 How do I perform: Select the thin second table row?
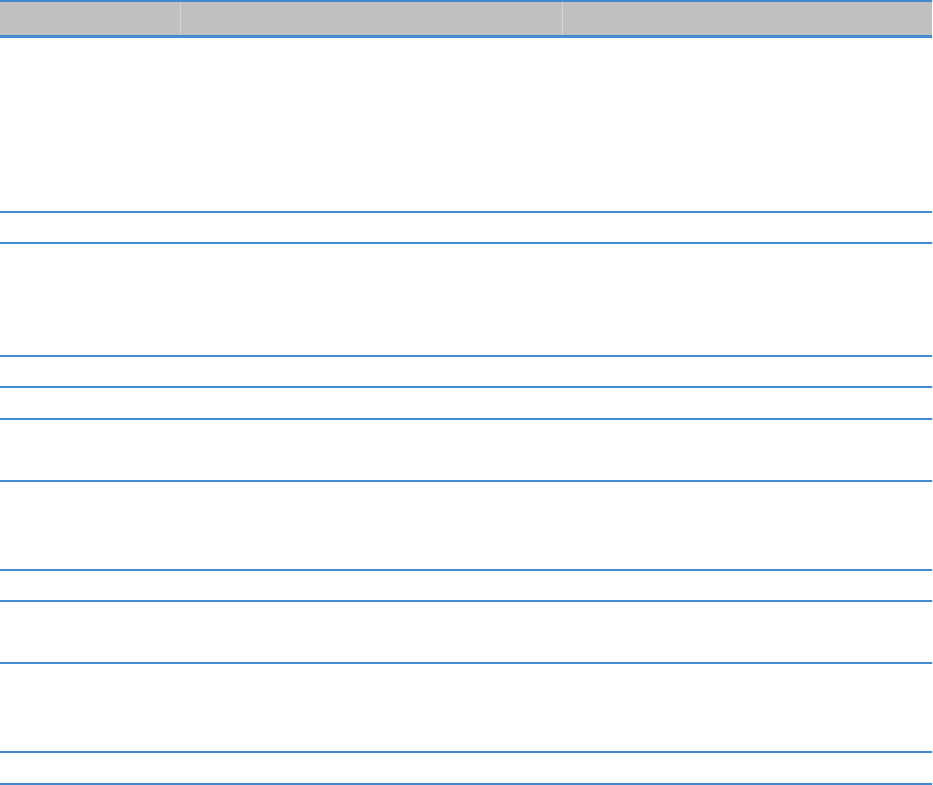466,227
